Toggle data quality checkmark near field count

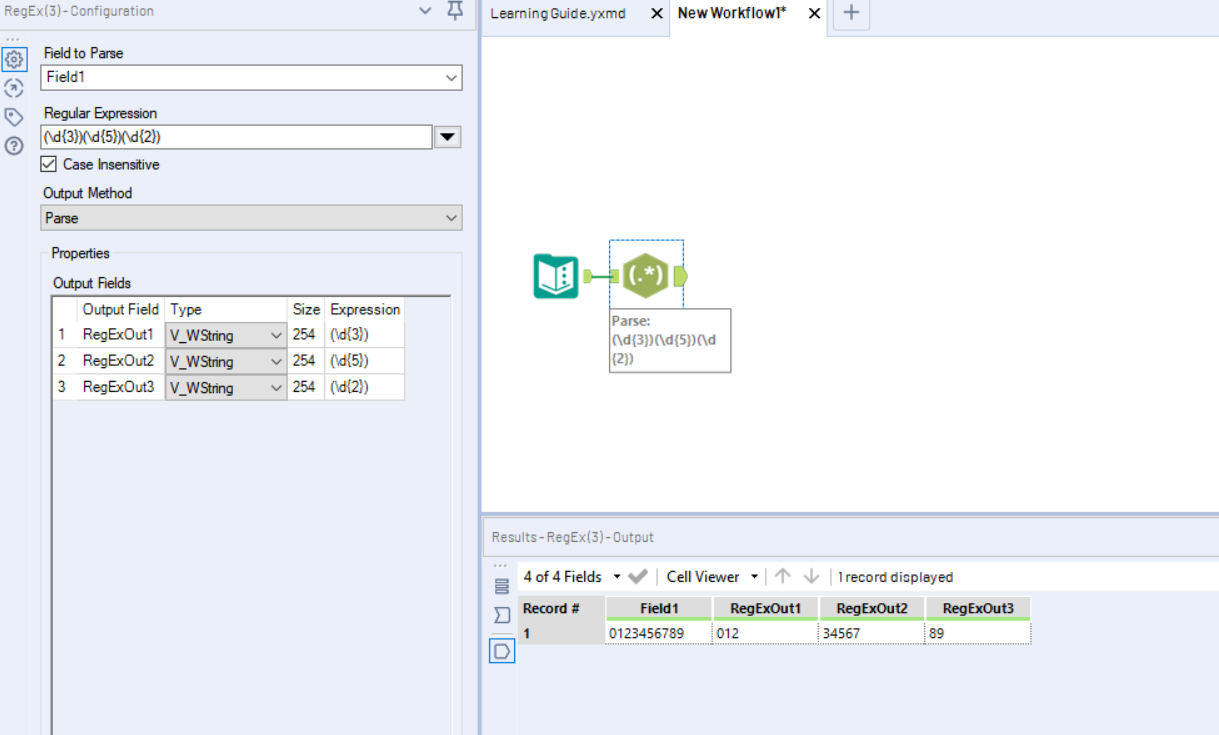[x=636, y=576]
